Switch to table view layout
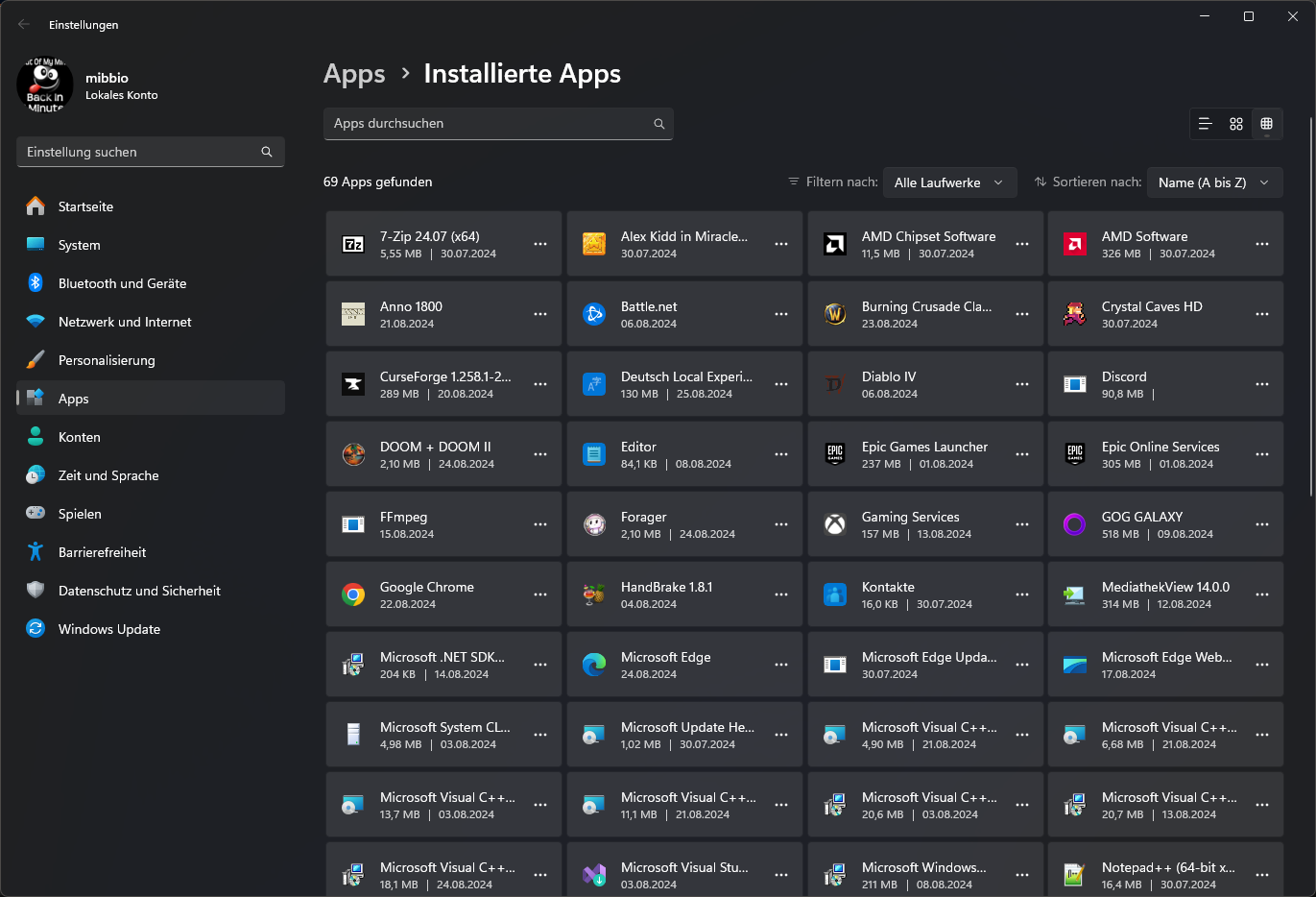This screenshot has height=897, width=1316. (1267, 124)
